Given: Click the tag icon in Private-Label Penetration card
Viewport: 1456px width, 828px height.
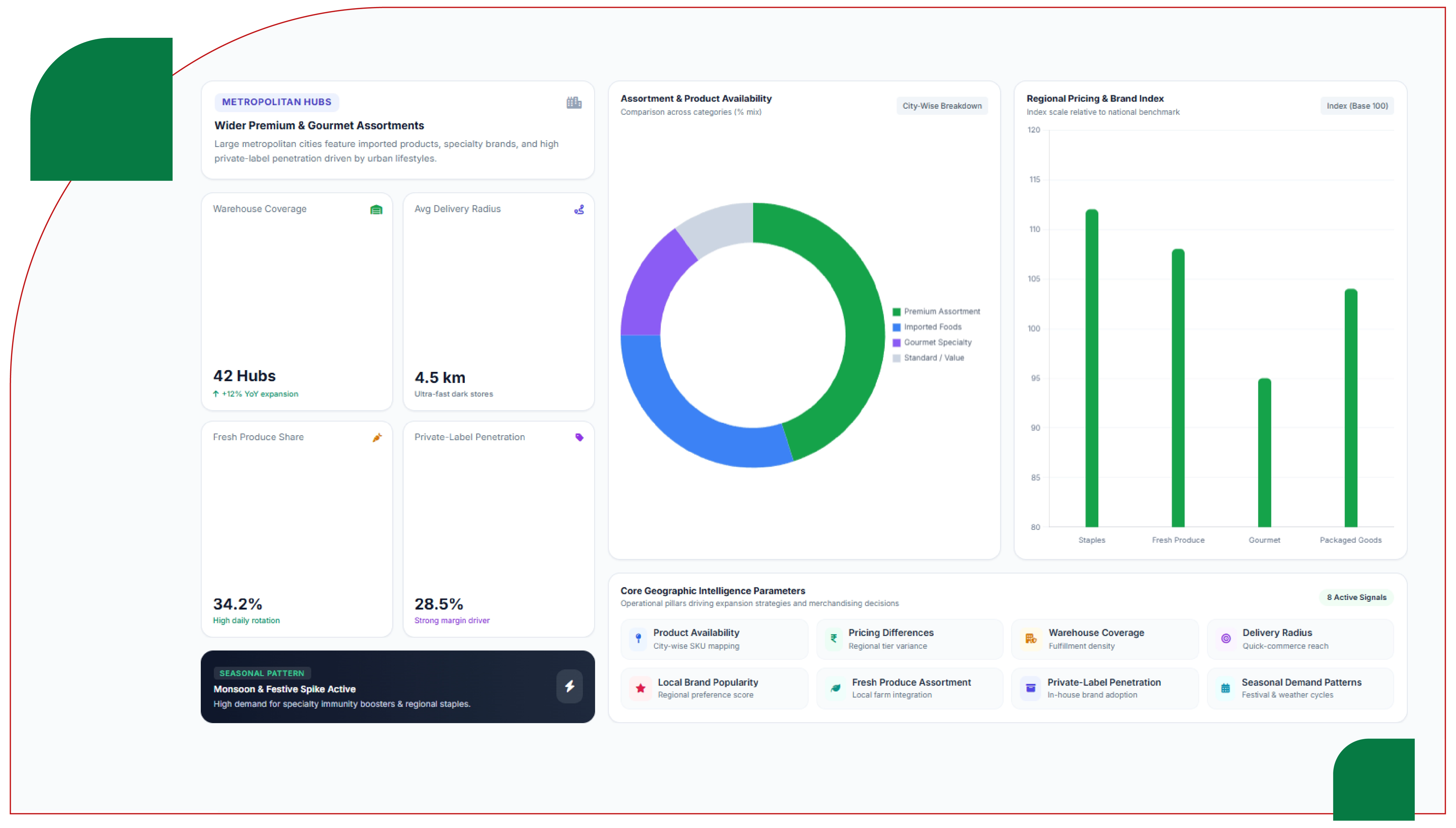Looking at the screenshot, I should click(x=579, y=437).
